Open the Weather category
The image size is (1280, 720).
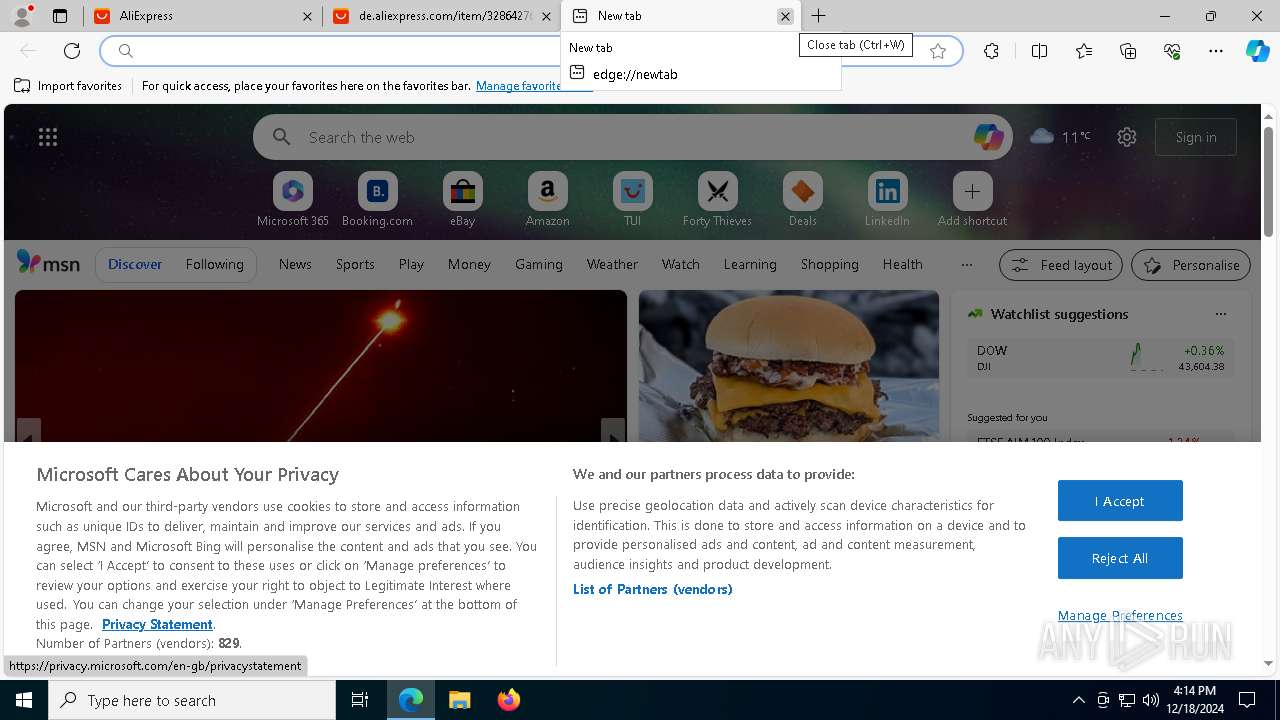(x=612, y=264)
